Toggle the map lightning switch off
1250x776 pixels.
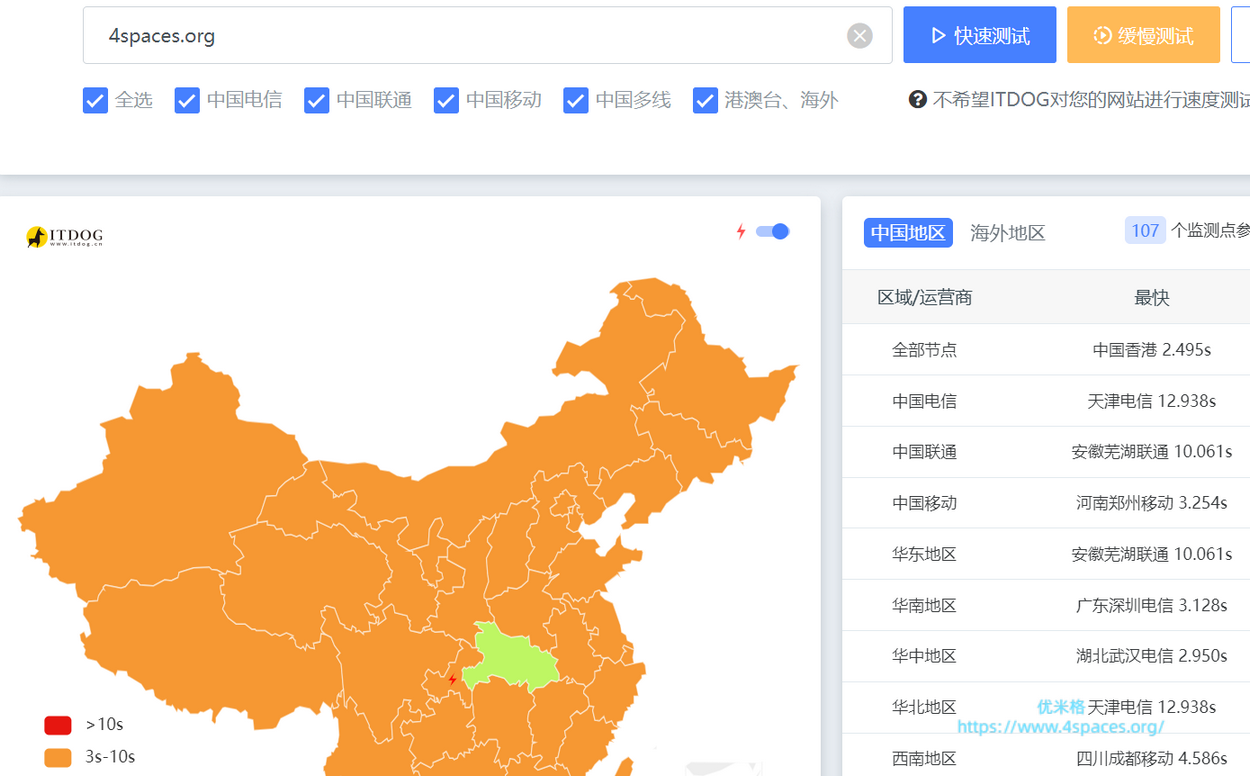pos(772,232)
